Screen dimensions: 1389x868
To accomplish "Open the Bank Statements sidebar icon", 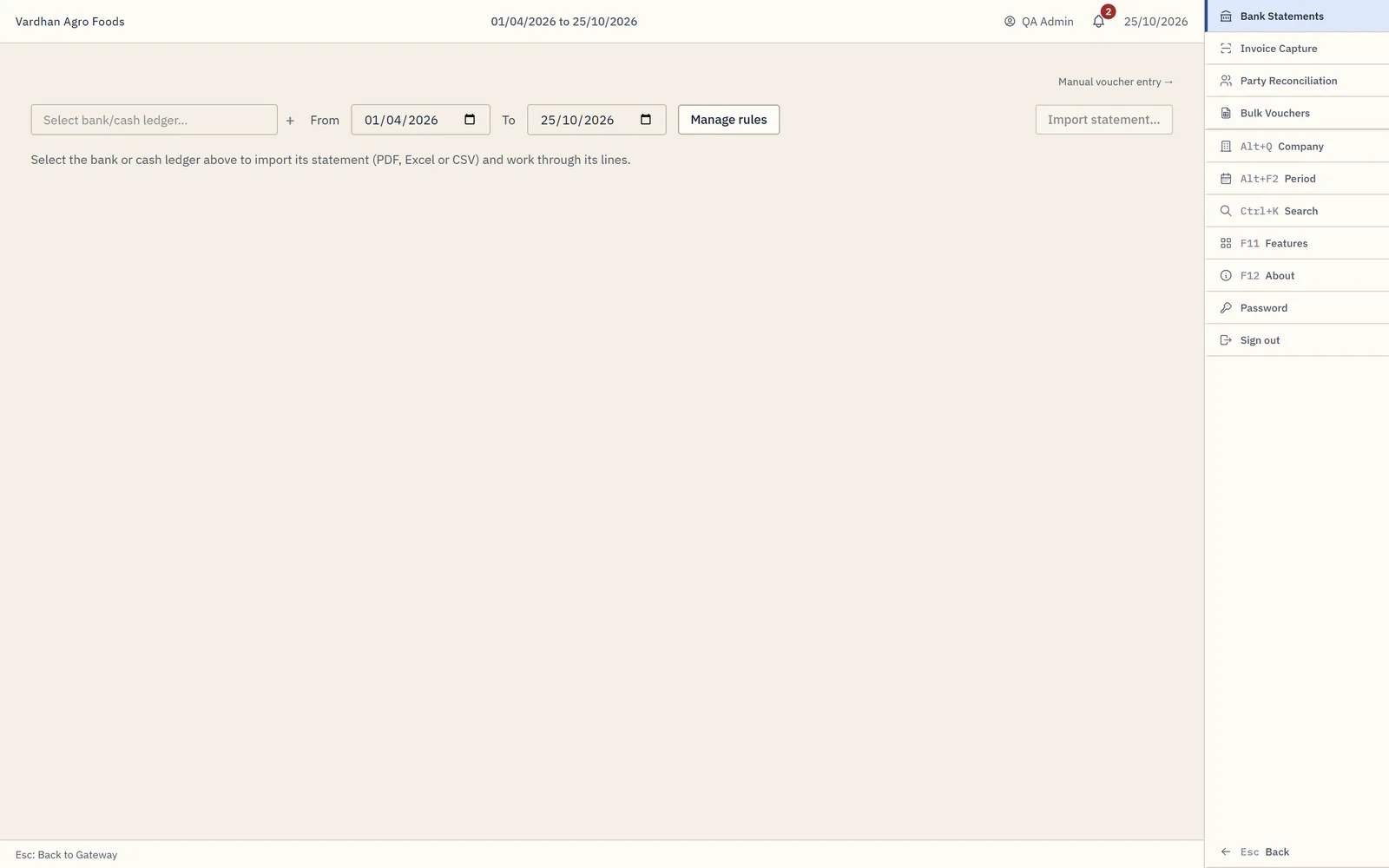I will 1226,16.
